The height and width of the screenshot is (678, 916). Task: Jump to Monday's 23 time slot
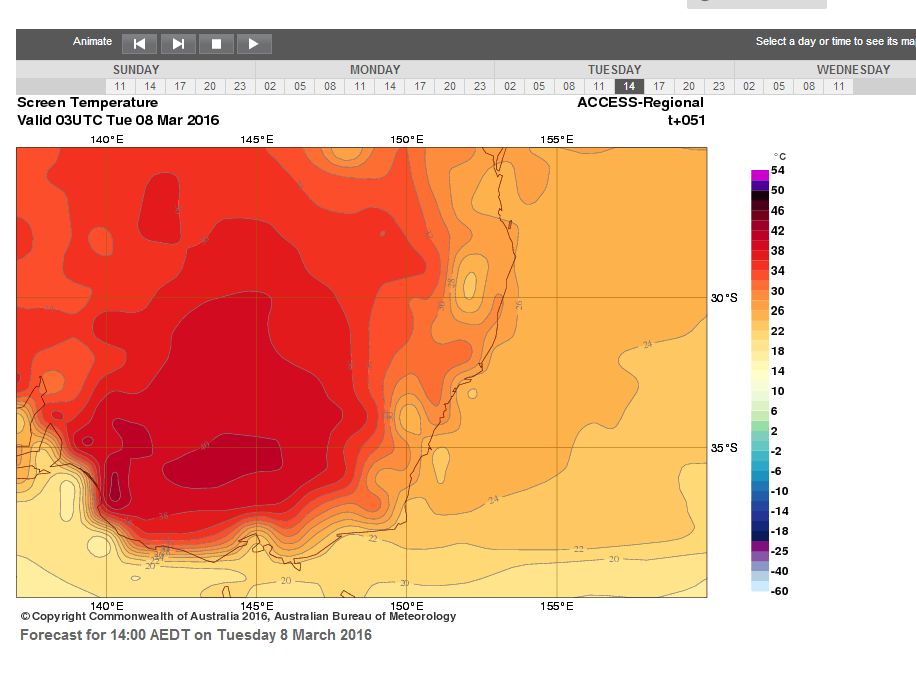(480, 86)
